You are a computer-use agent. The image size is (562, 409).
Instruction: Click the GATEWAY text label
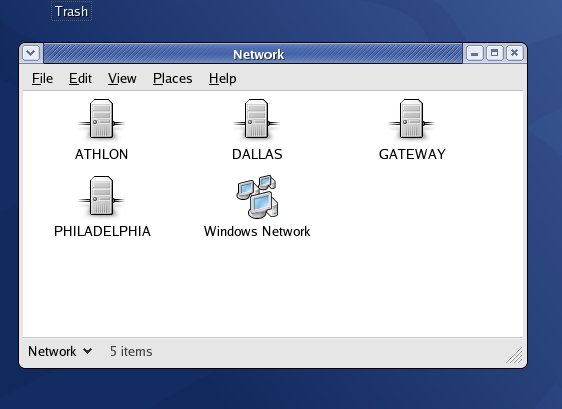point(412,154)
